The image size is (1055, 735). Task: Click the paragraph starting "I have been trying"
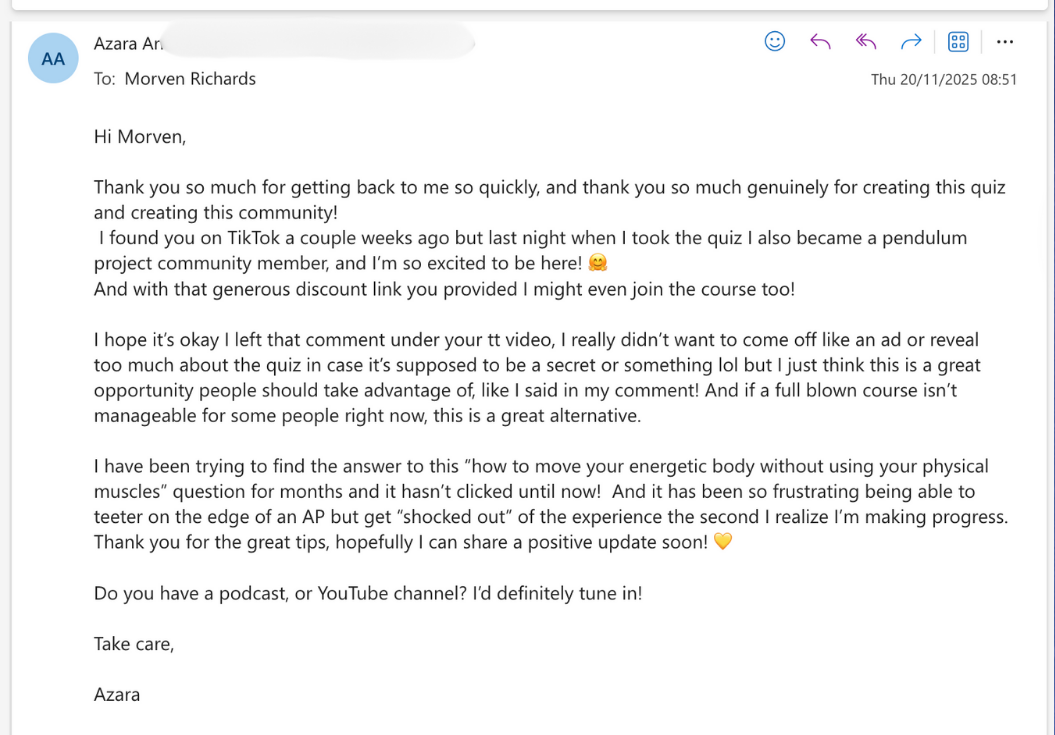coord(540,491)
